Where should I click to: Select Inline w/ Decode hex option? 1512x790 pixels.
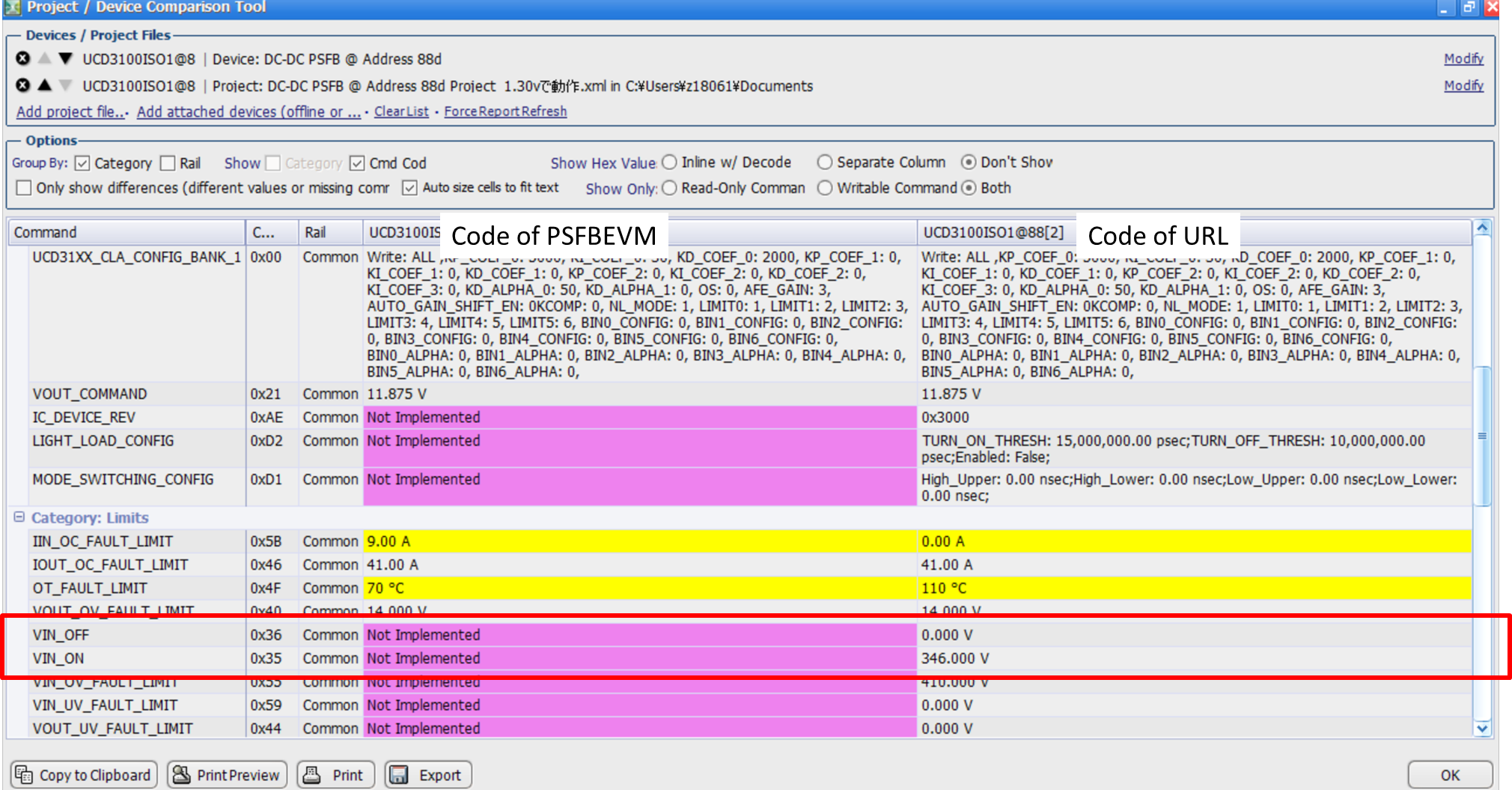pos(669,162)
